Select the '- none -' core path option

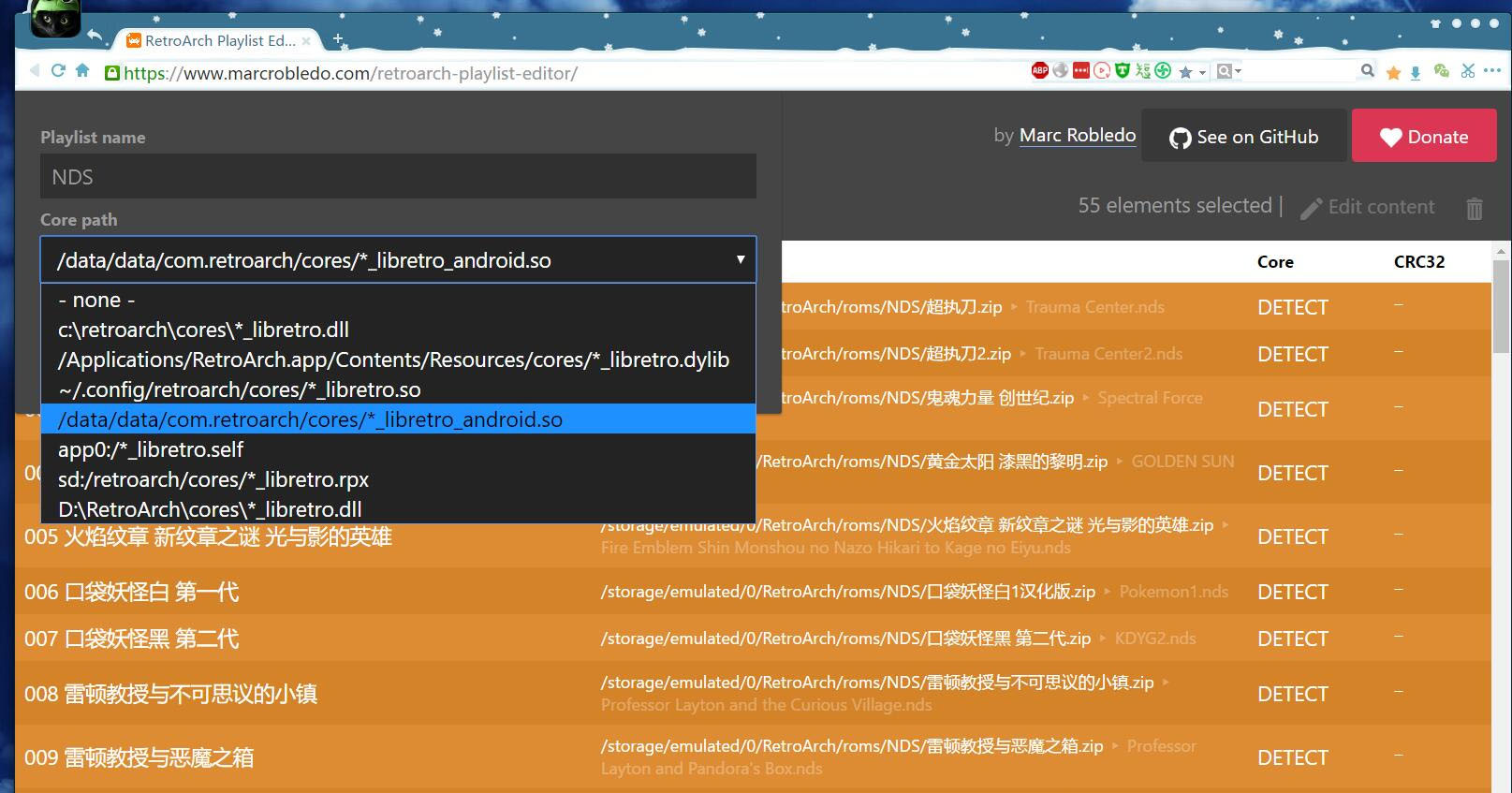coord(398,300)
